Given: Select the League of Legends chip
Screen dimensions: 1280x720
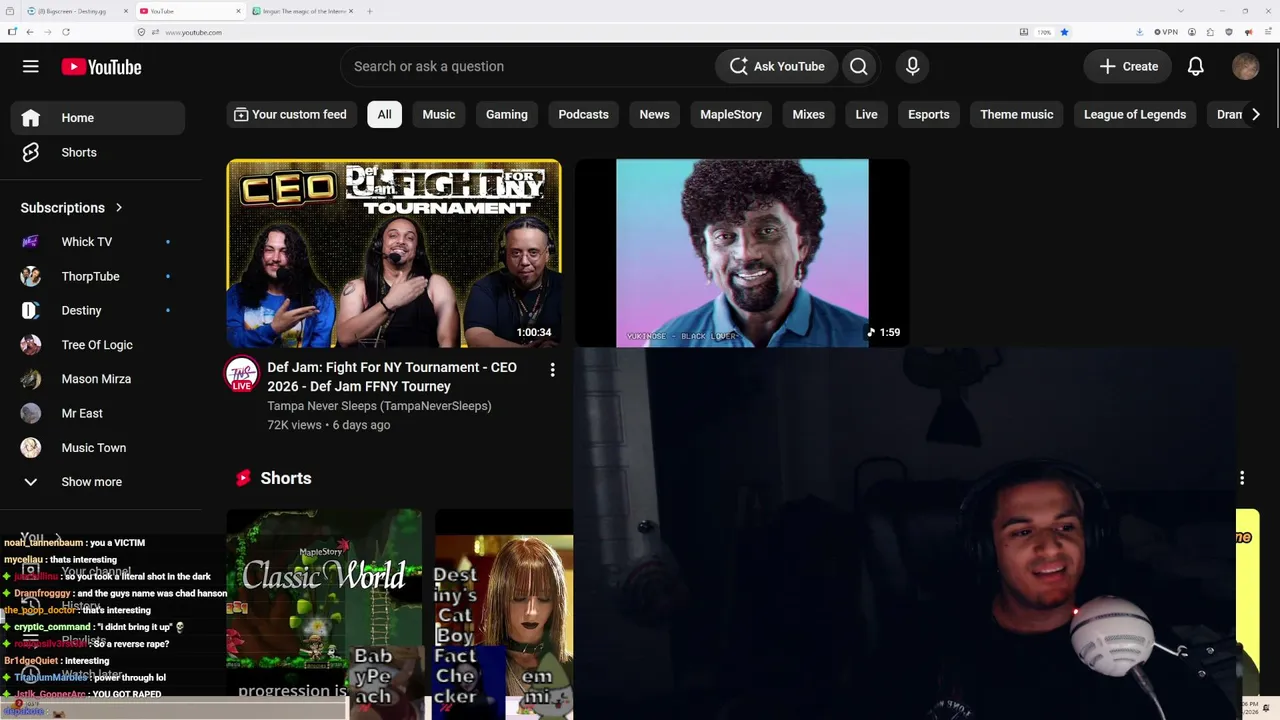Looking at the screenshot, I should (x=1135, y=114).
